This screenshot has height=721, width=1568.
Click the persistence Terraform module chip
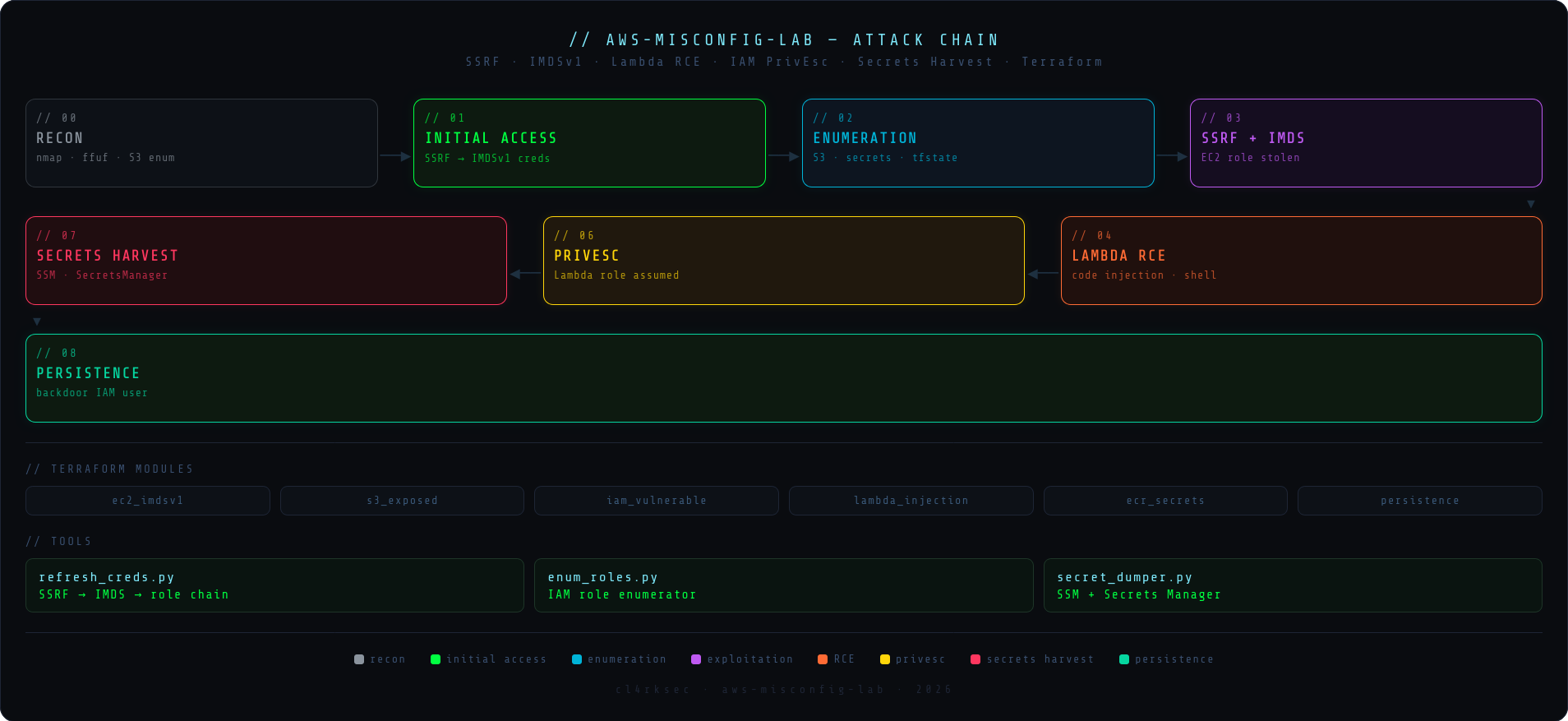(x=1420, y=501)
